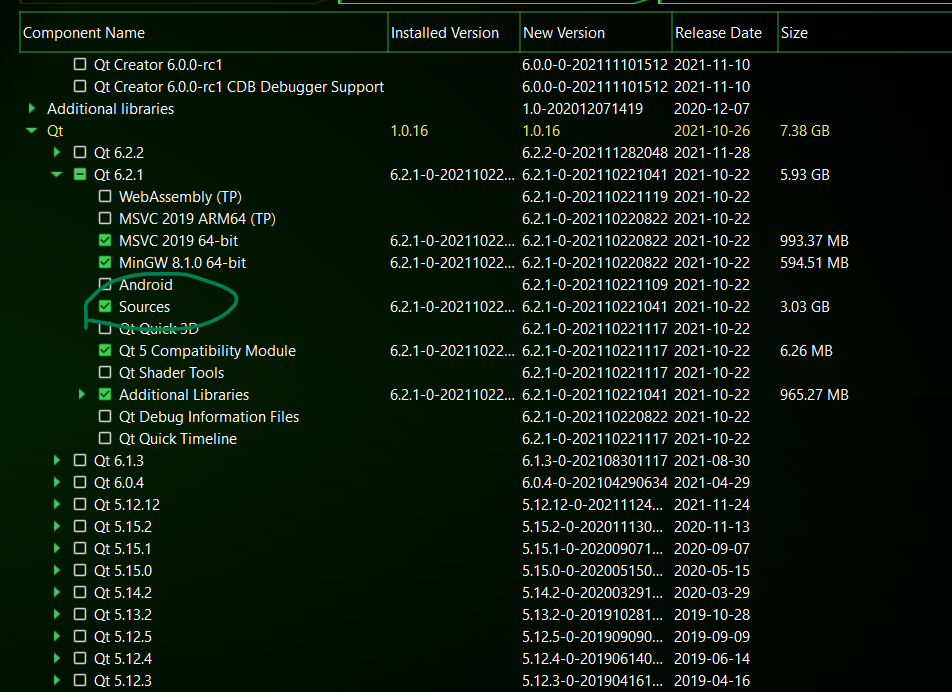Uncheck Additional Libraries under Qt 6.2.1

pos(105,394)
